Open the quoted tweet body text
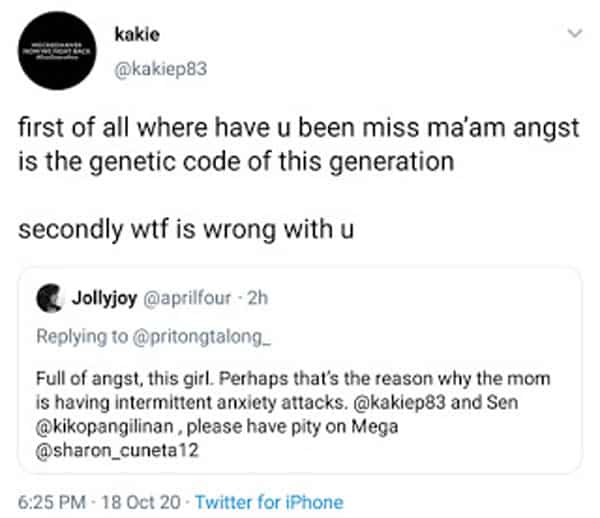Screen dimensions: 600x518 (x=293, y=415)
